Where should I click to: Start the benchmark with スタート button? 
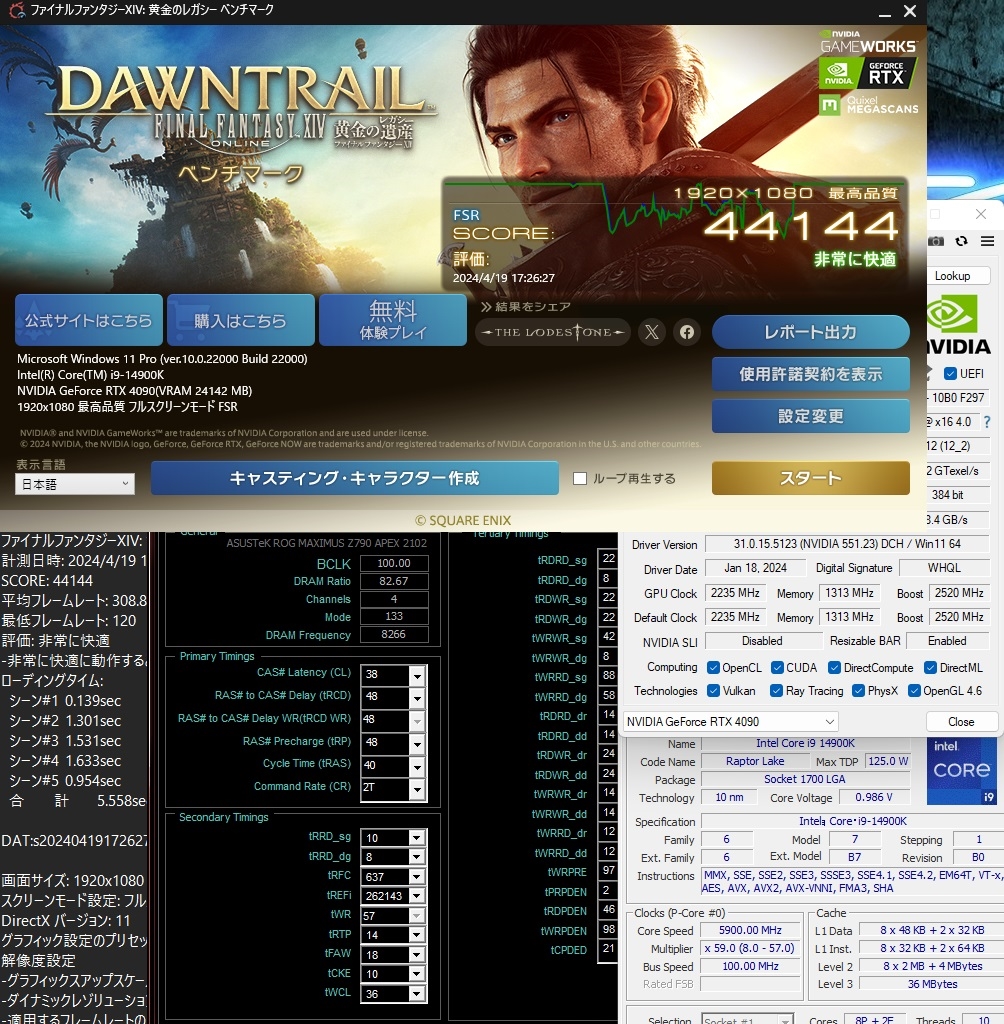pyautogui.click(x=811, y=478)
